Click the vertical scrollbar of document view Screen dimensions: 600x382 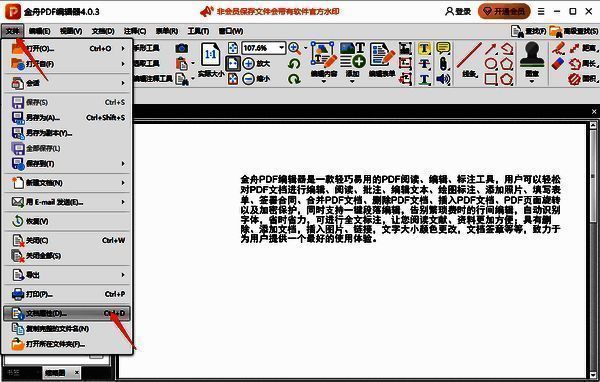(593, 249)
